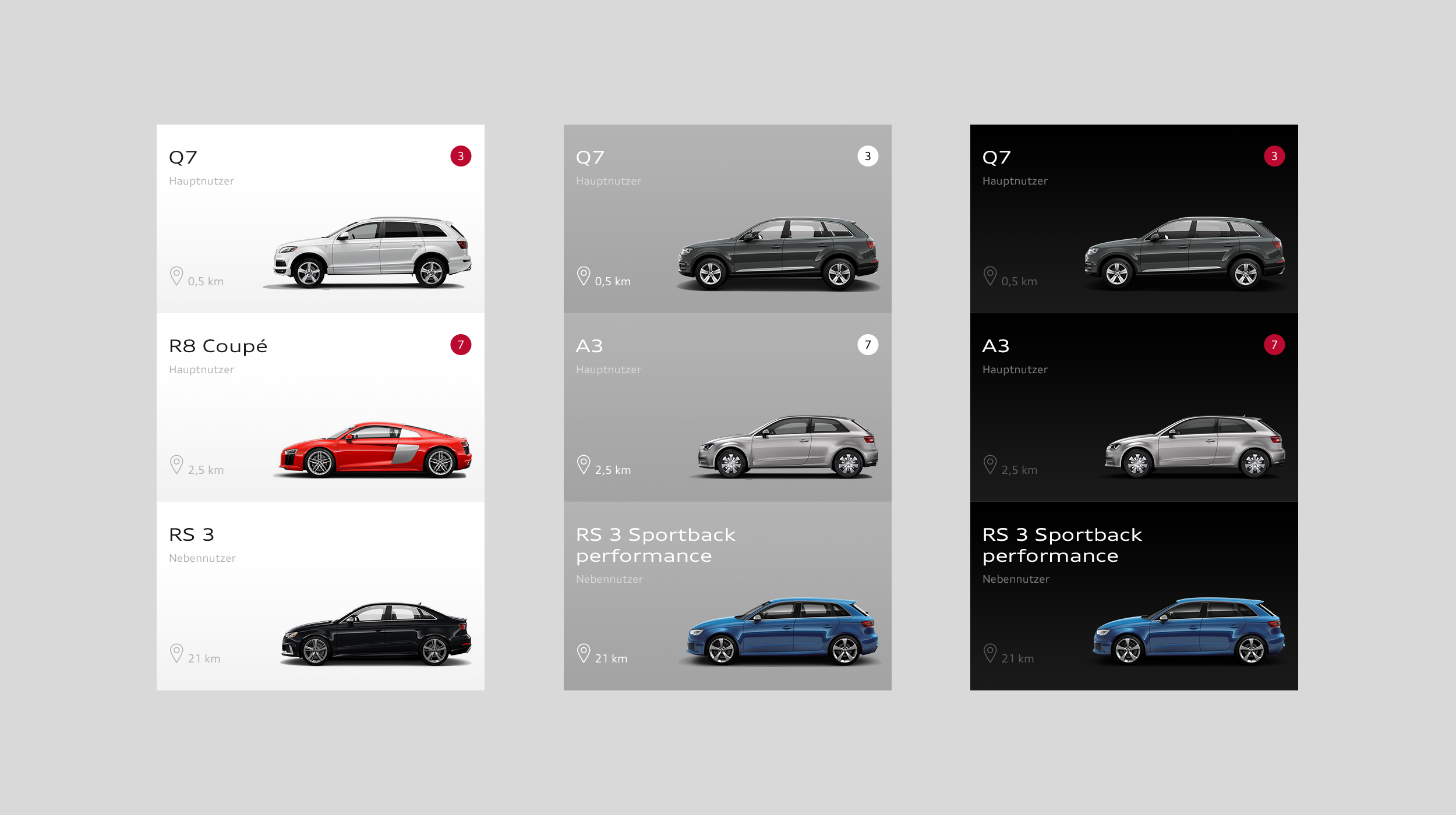Open white 3 badge on gray-panel Q7 card

click(868, 156)
